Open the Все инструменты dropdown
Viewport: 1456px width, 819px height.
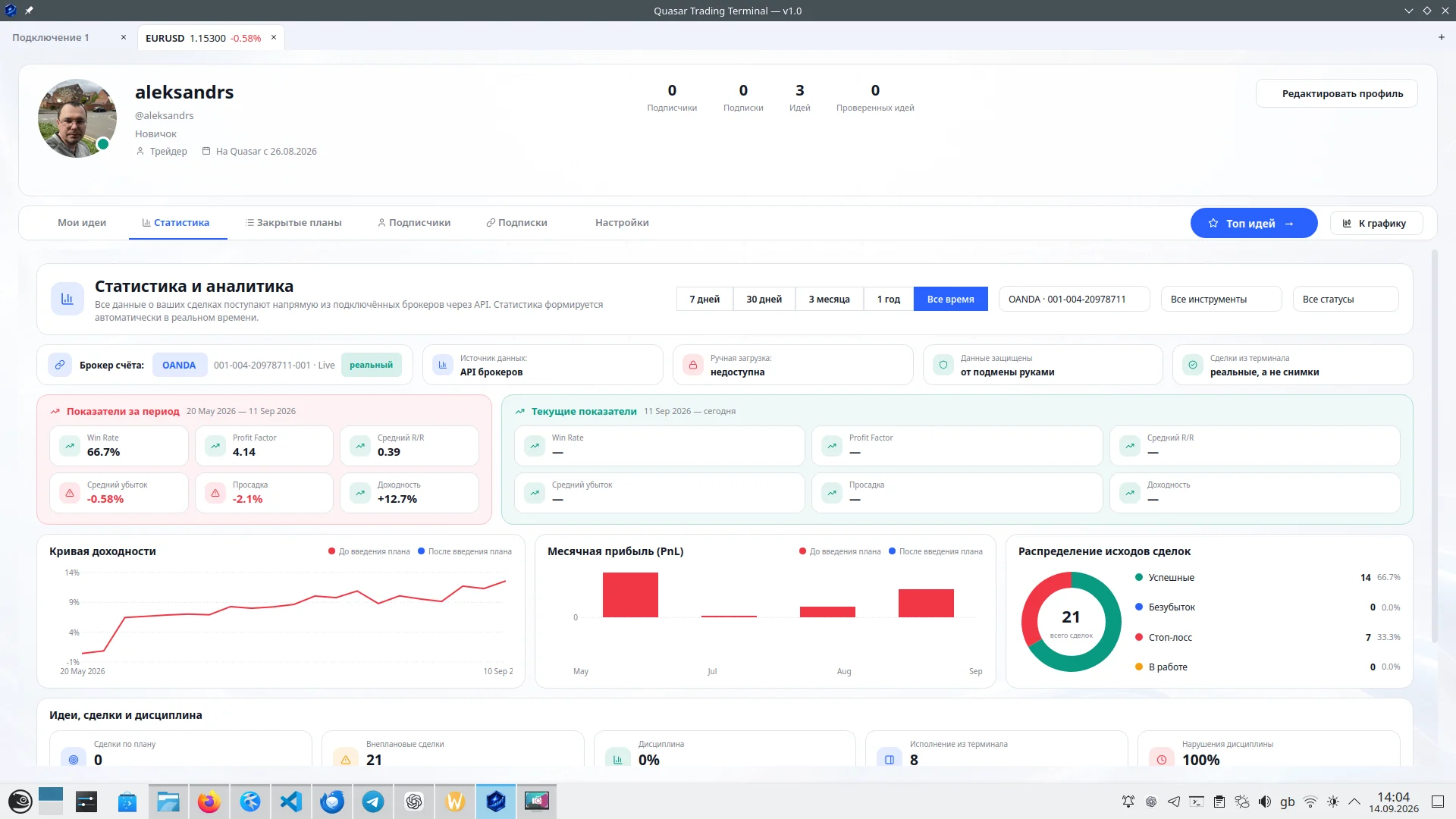(1221, 299)
